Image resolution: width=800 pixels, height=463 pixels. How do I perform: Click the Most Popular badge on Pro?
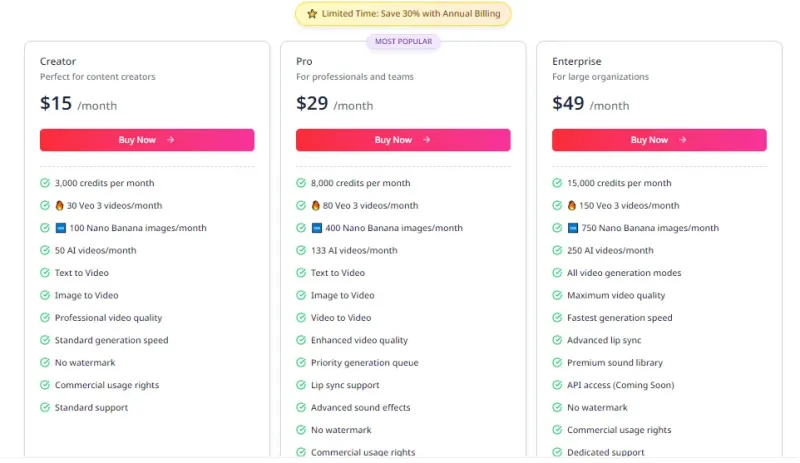404,41
